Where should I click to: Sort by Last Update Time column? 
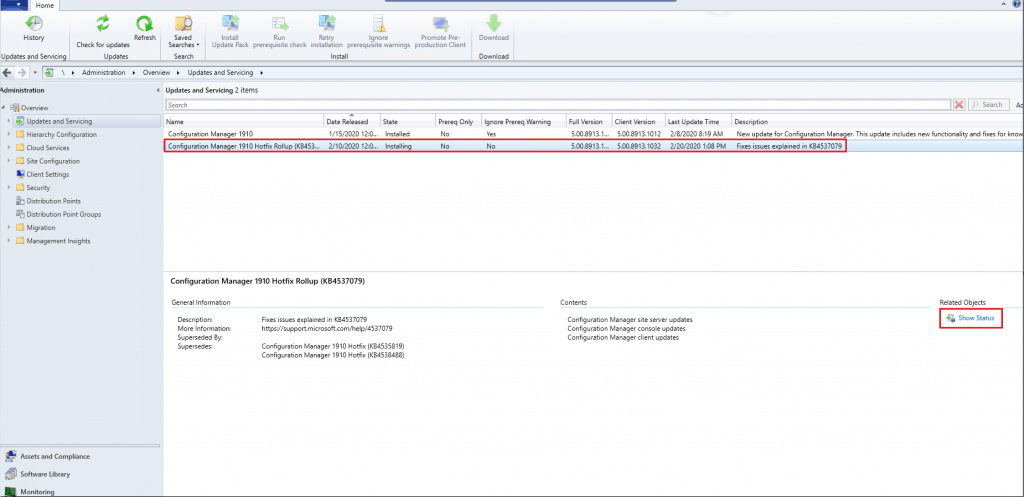click(697, 121)
